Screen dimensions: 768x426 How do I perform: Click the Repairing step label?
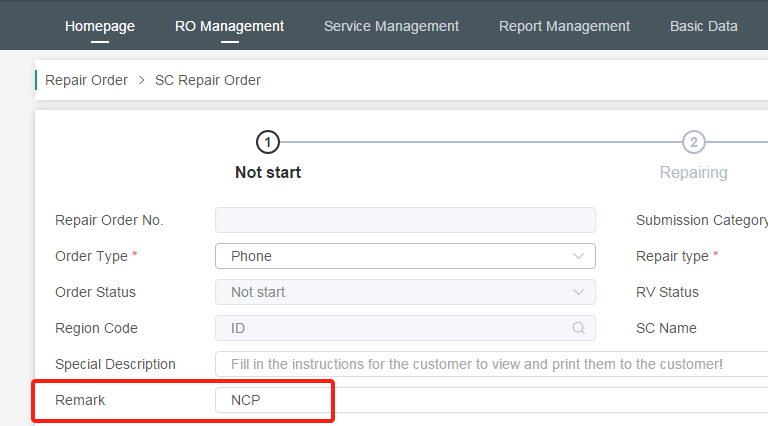coord(693,172)
